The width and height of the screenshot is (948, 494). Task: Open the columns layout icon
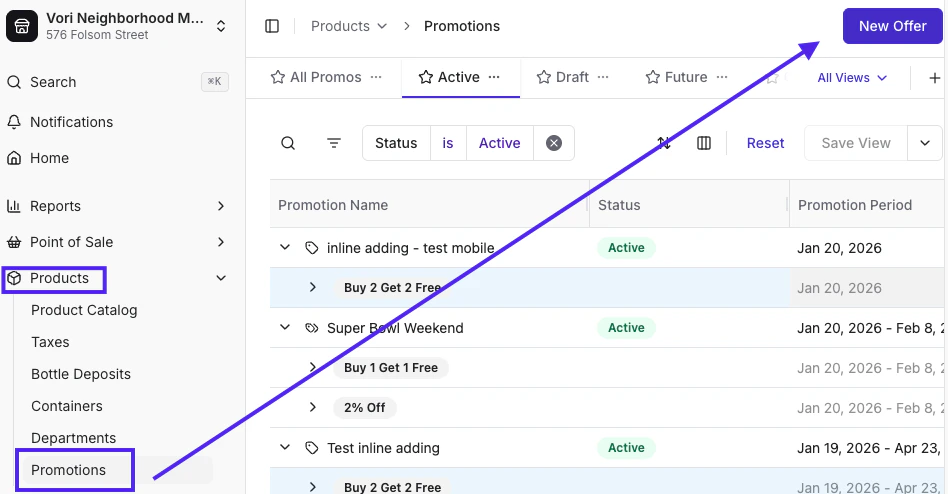(x=704, y=143)
